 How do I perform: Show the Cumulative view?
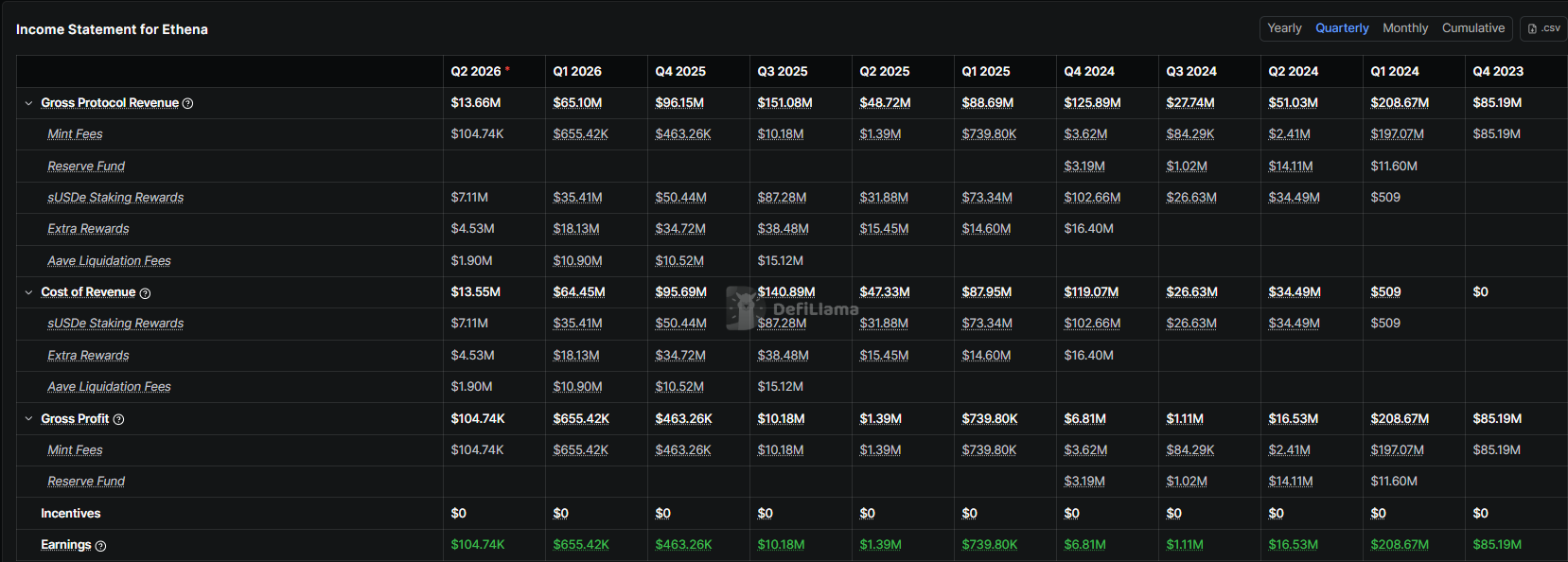coord(1472,28)
